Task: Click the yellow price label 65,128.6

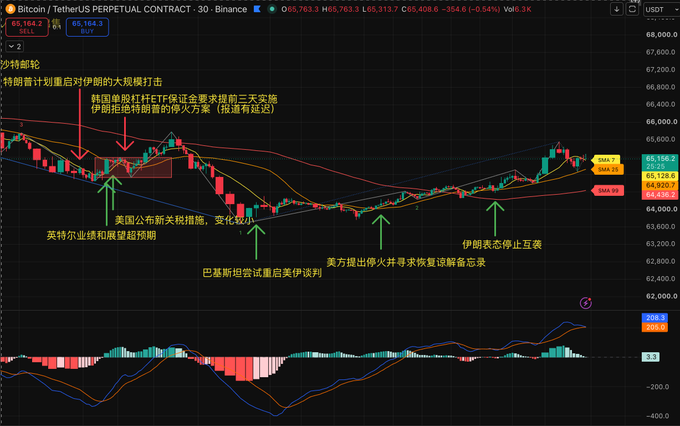Action: tap(660, 176)
